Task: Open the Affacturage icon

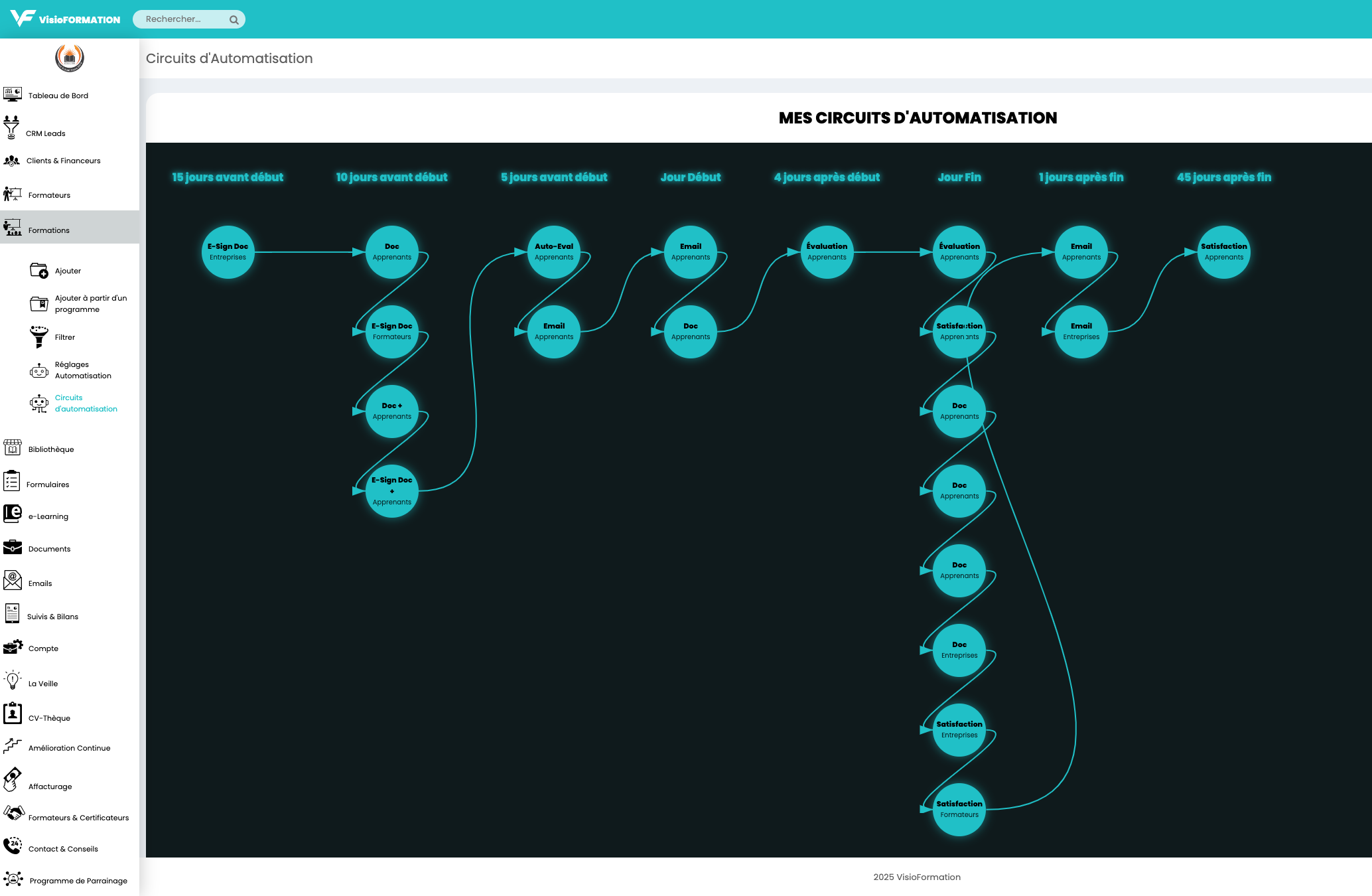Action: tap(12, 780)
